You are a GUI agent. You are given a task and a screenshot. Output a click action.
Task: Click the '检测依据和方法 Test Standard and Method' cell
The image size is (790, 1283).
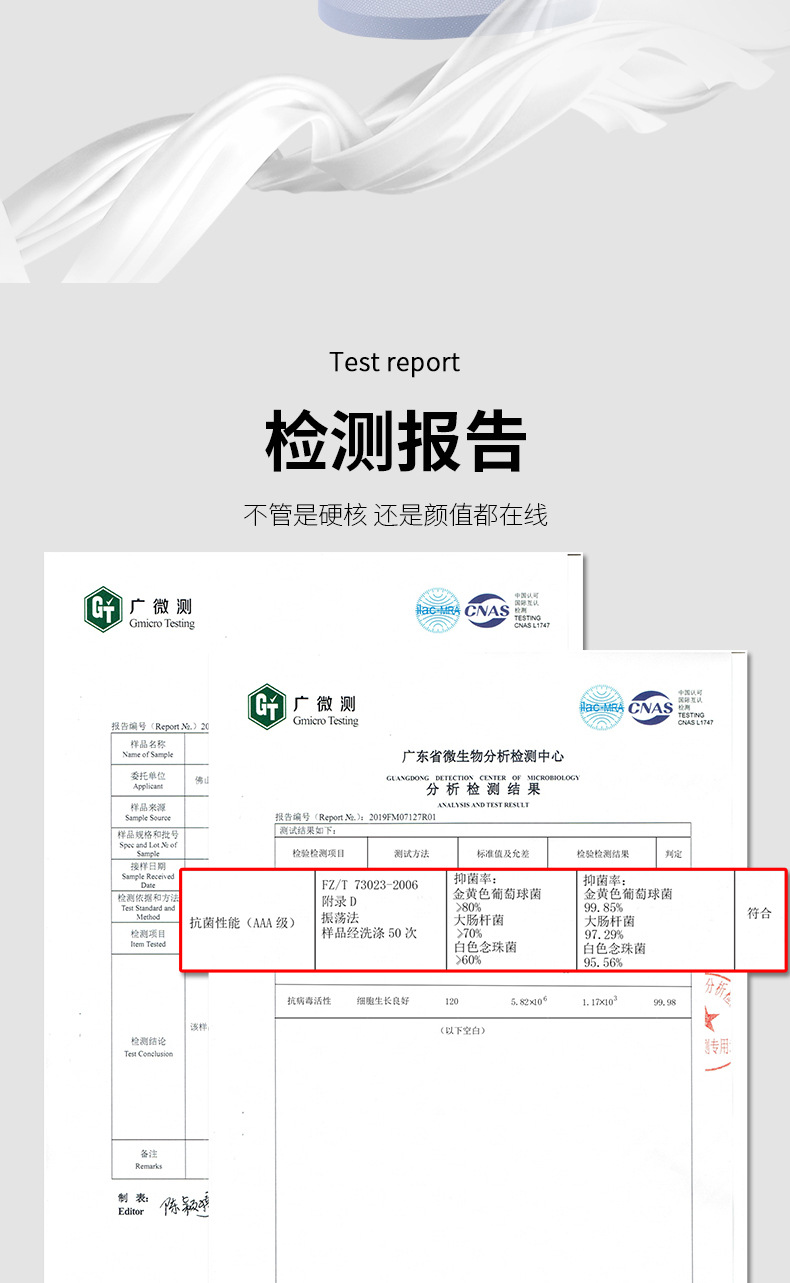click(x=148, y=906)
